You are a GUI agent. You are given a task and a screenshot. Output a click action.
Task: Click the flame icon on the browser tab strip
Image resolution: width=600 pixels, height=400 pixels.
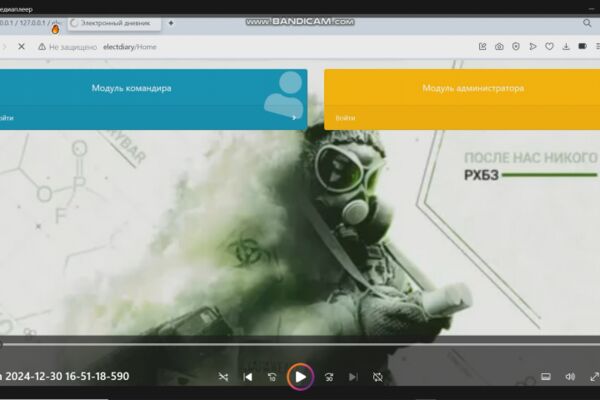[55, 29]
